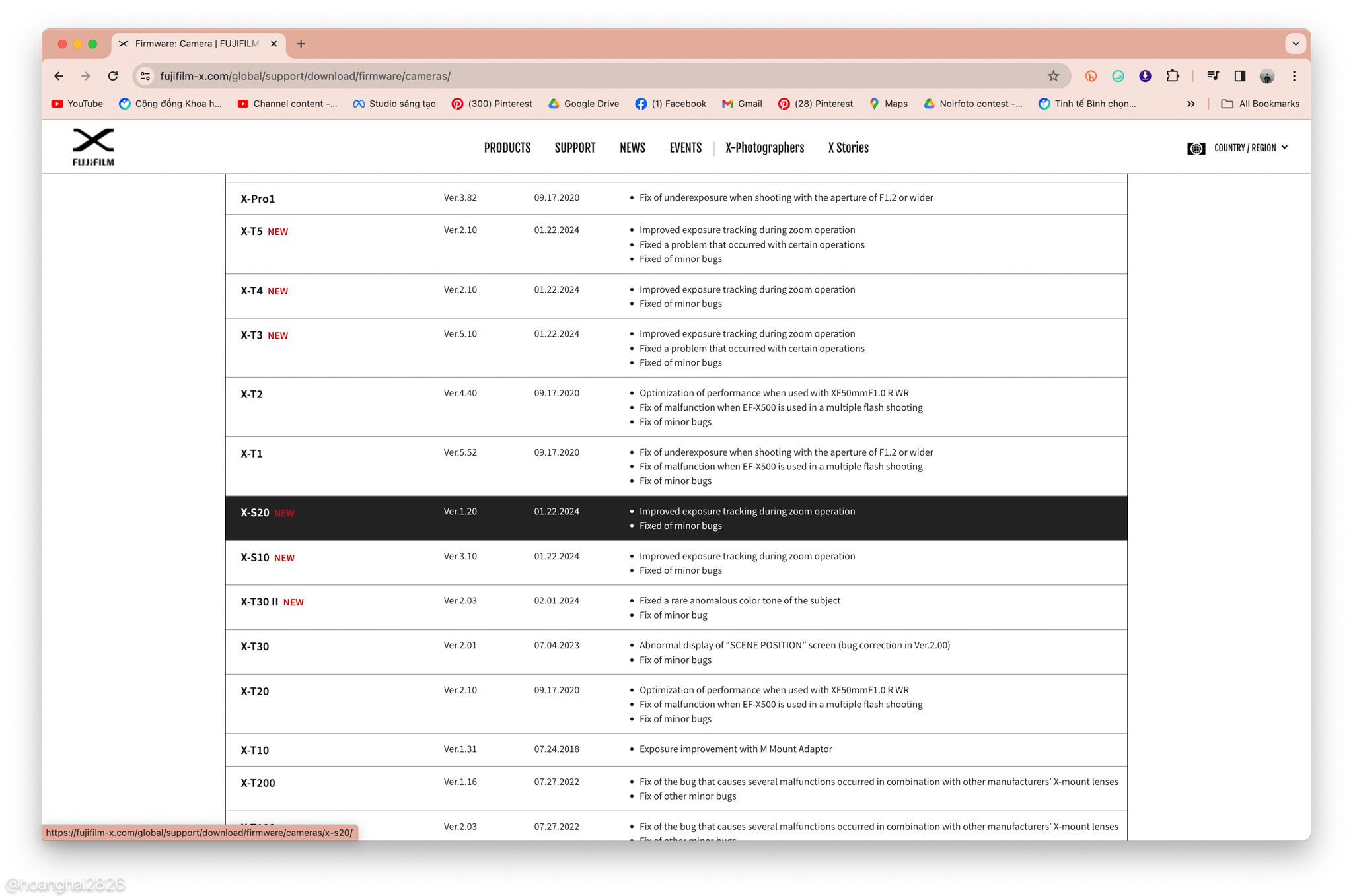Open X-T3 firmware link
Screen dimensions: 1353x896
pos(676,347)
